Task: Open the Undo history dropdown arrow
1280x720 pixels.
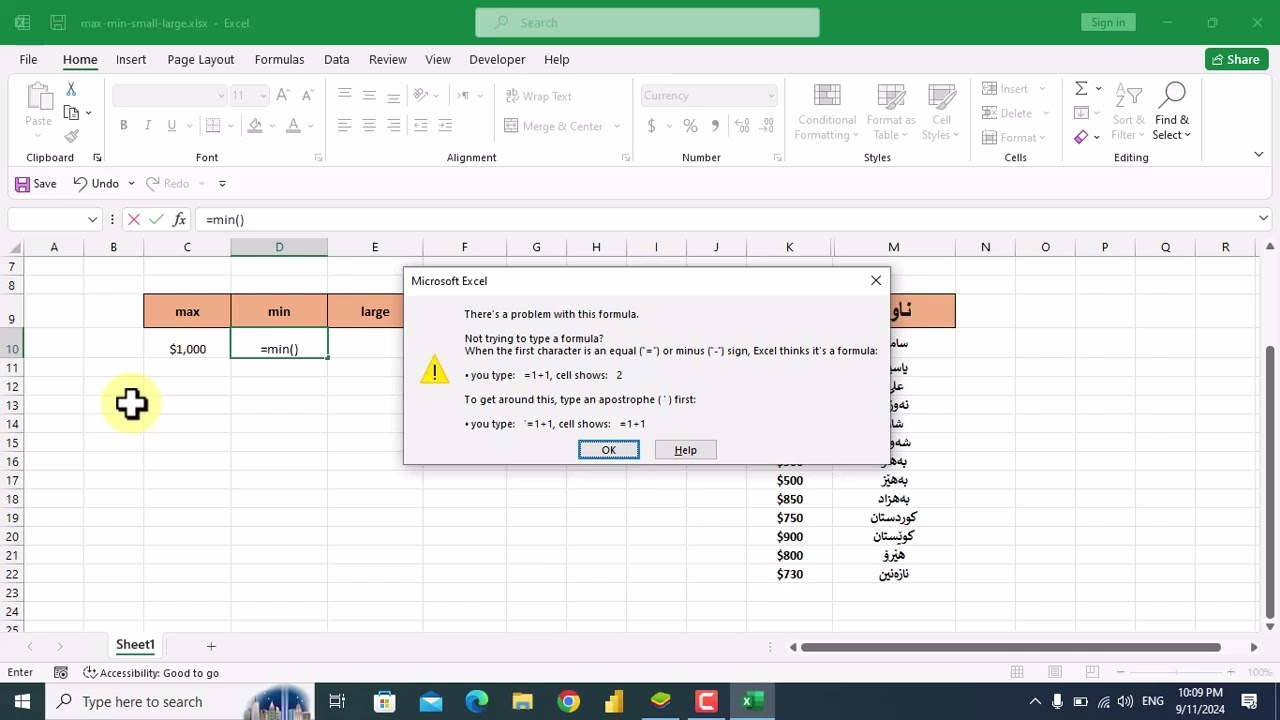Action: point(131,184)
